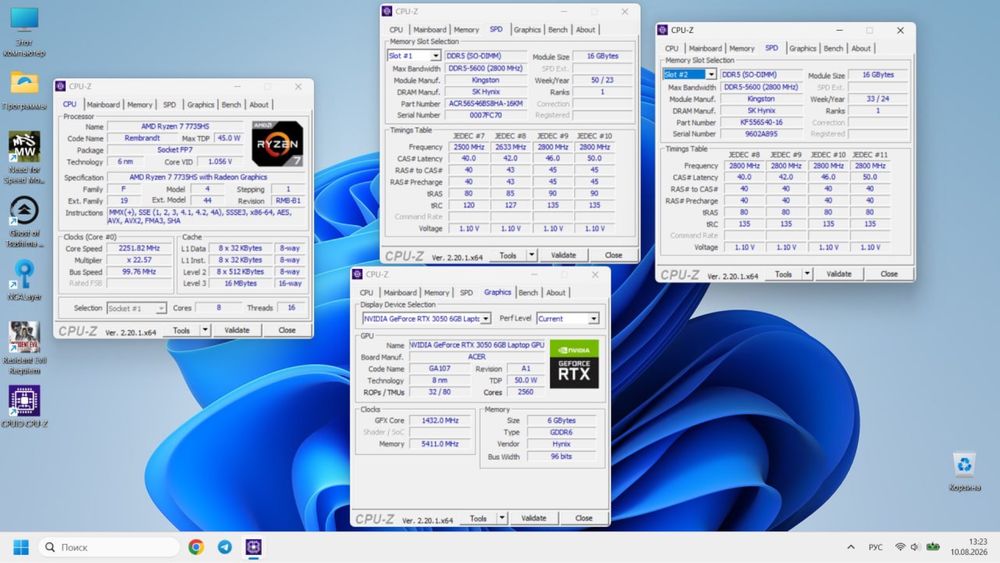This screenshot has height=563, width=1000.
Task: Open Bench tab in Slot #2 window
Action: pyautogui.click(x=833, y=48)
